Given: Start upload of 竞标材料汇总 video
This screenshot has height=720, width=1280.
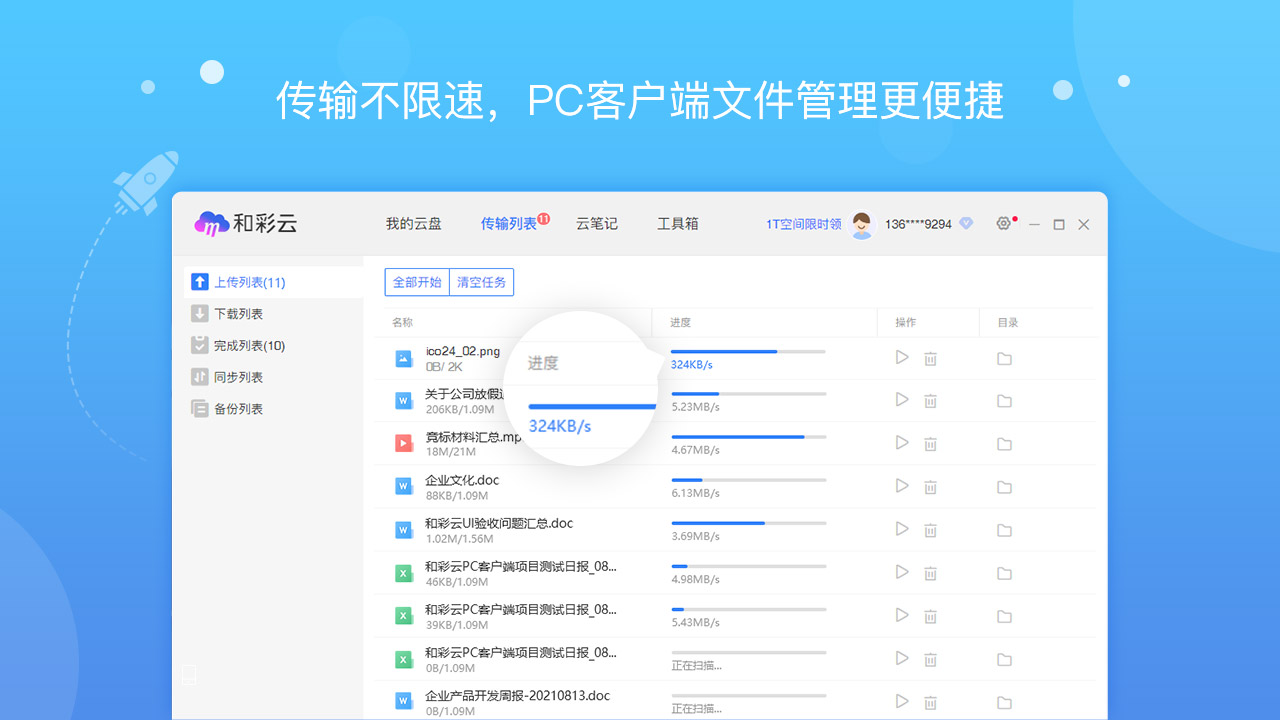Looking at the screenshot, I should click(902, 443).
